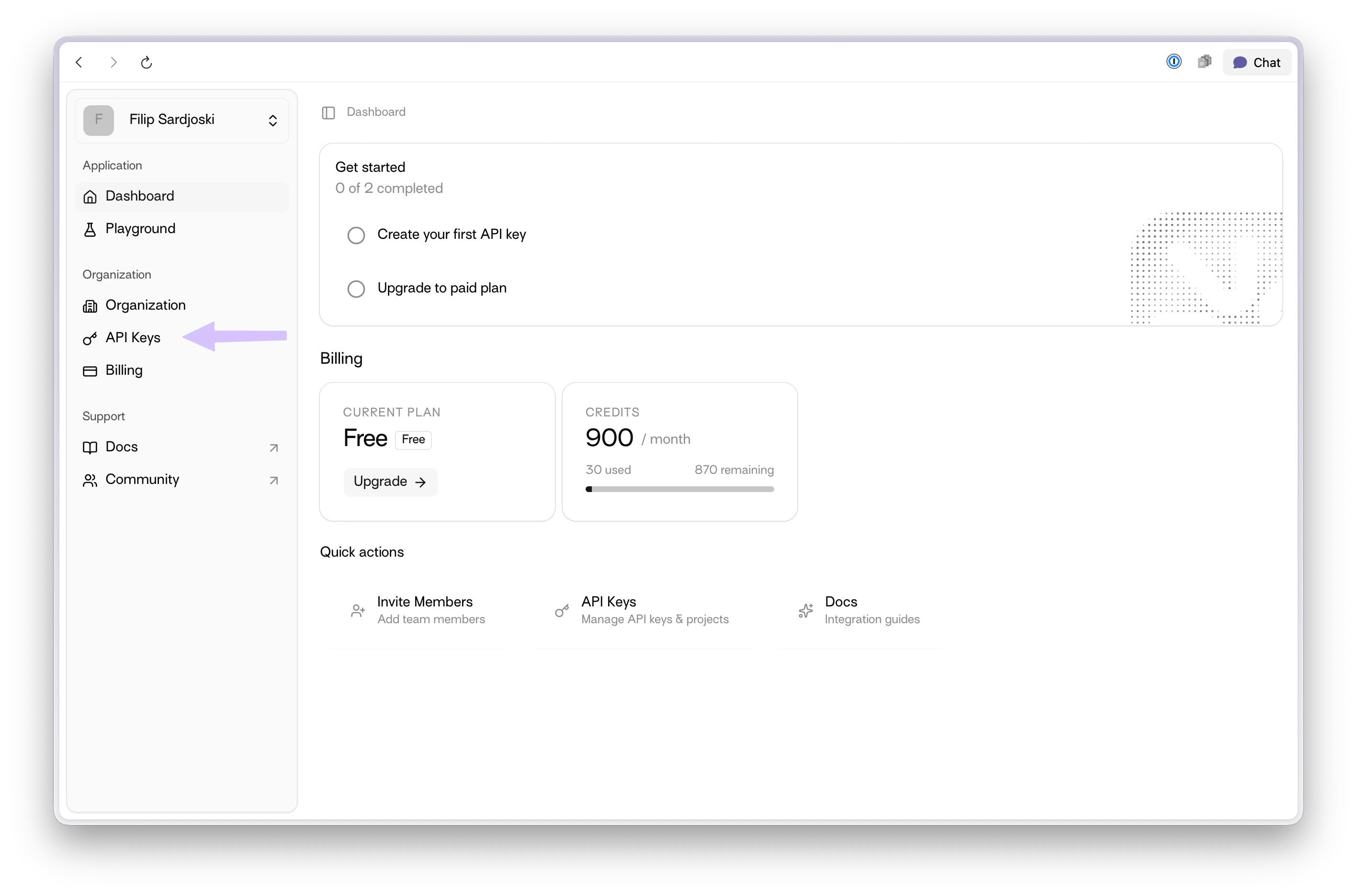
Task: Click the external link arrow beside Docs
Action: point(274,448)
